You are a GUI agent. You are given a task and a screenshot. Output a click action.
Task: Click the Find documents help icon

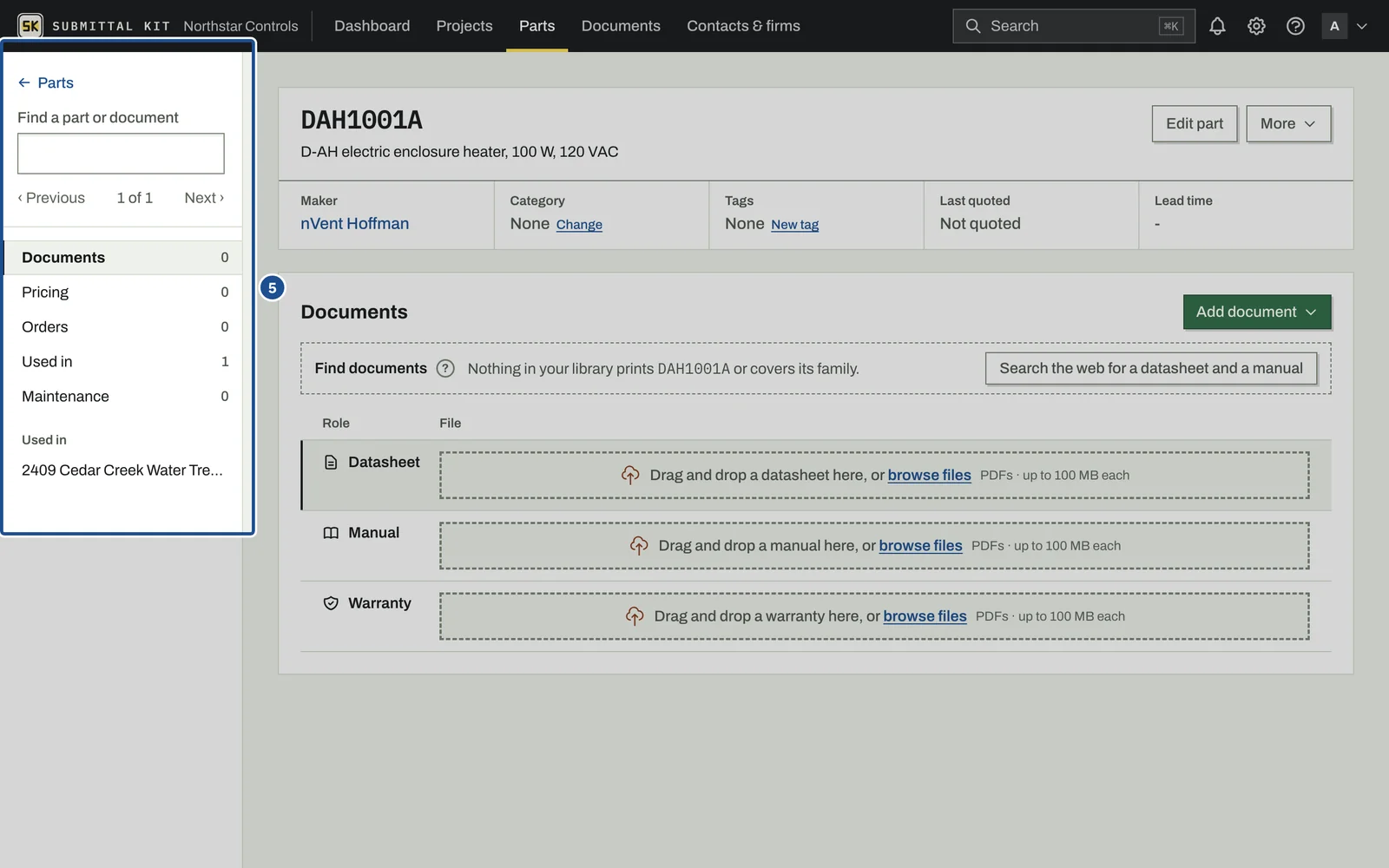point(445,368)
